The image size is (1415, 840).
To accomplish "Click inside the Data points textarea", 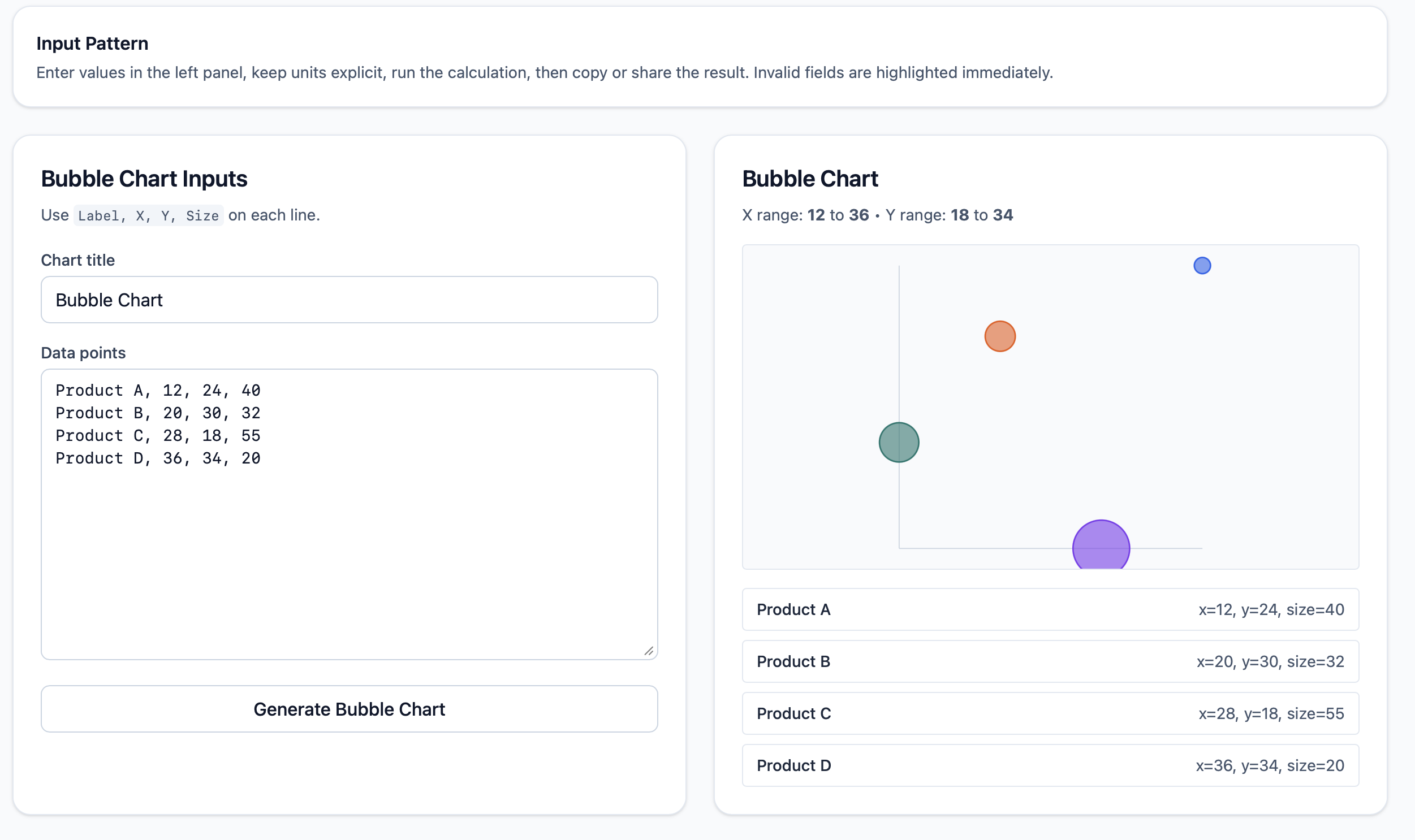I will [x=349, y=509].
